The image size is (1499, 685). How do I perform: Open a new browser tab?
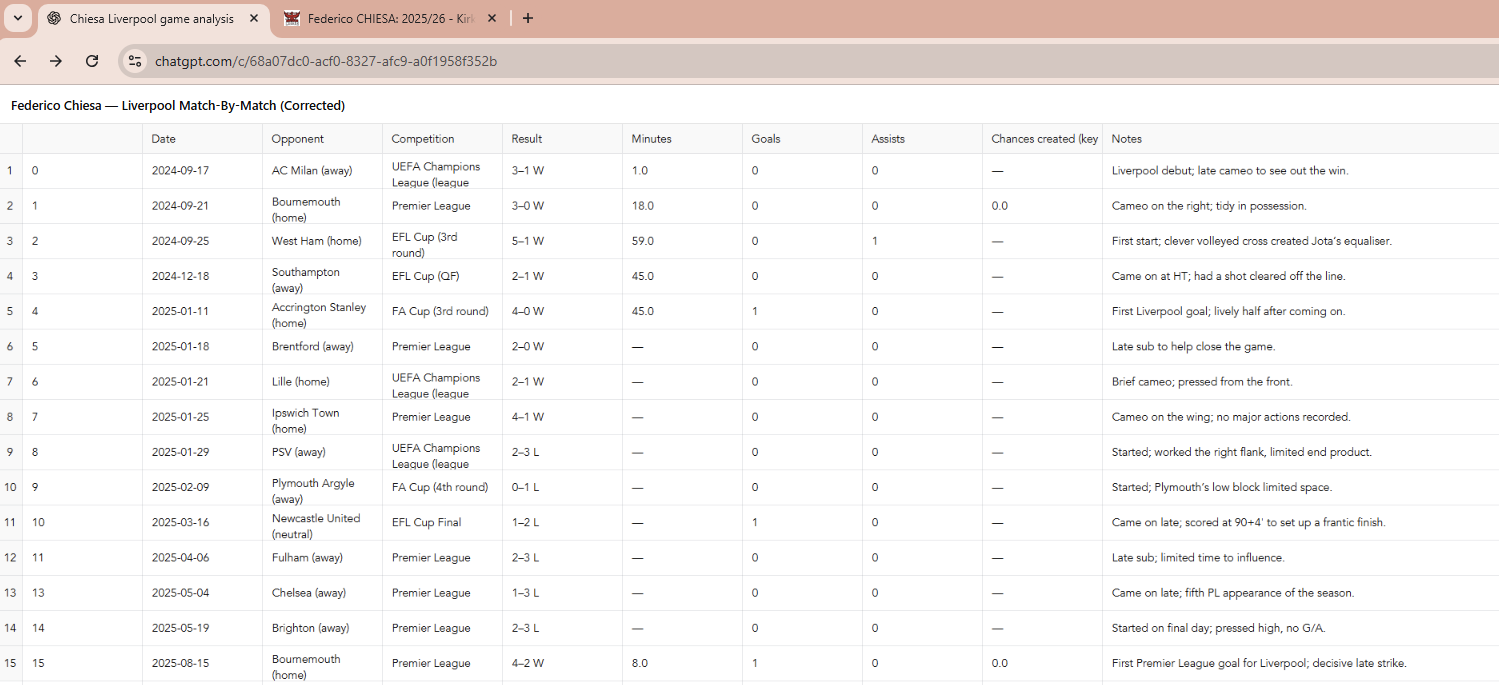pos(528,18)
